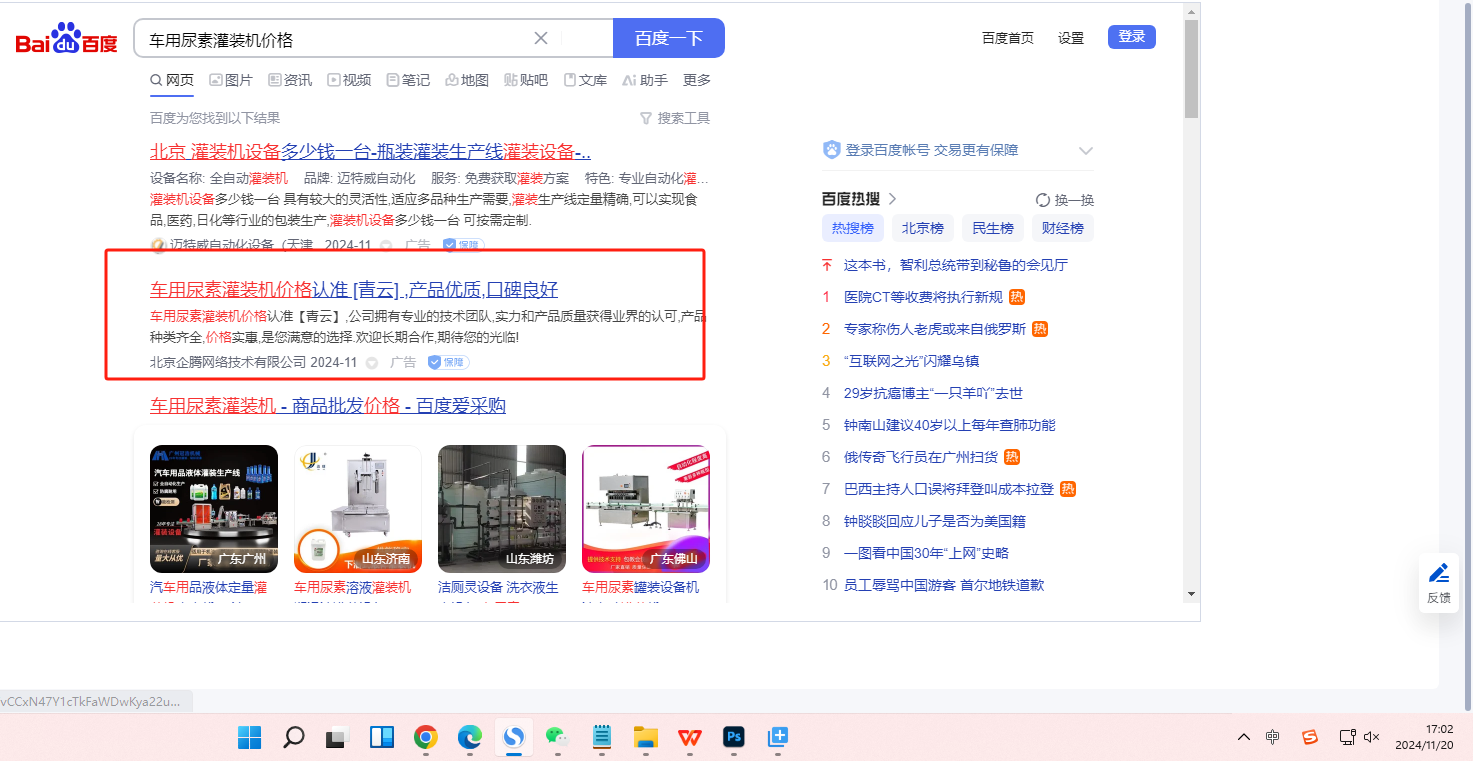Click the 登录 login button
Screen dimensions: 1473x761
click(x=1131, y=37)
